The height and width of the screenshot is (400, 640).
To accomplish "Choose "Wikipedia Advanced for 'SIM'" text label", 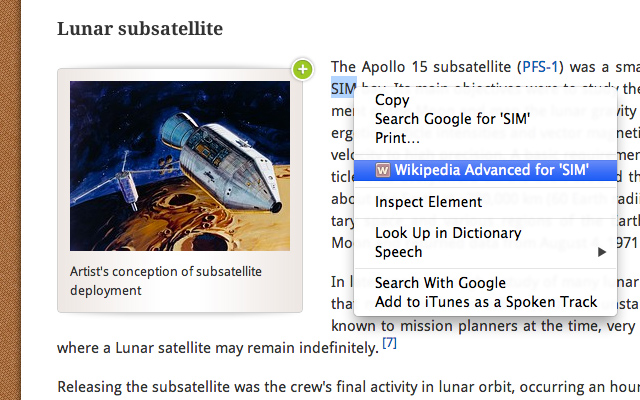I will pyautogui.click(x=491, y=169).
